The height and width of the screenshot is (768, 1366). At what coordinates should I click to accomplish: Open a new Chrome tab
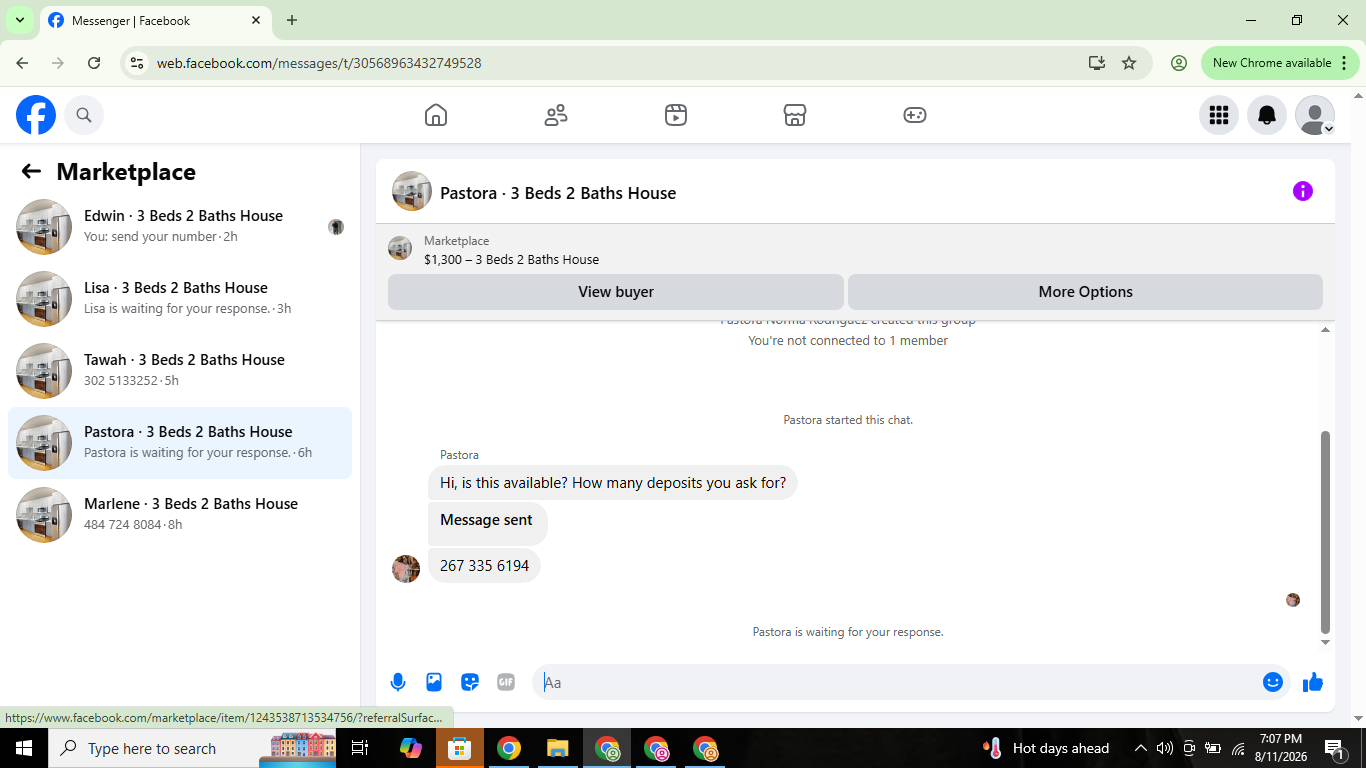[292, 20]
